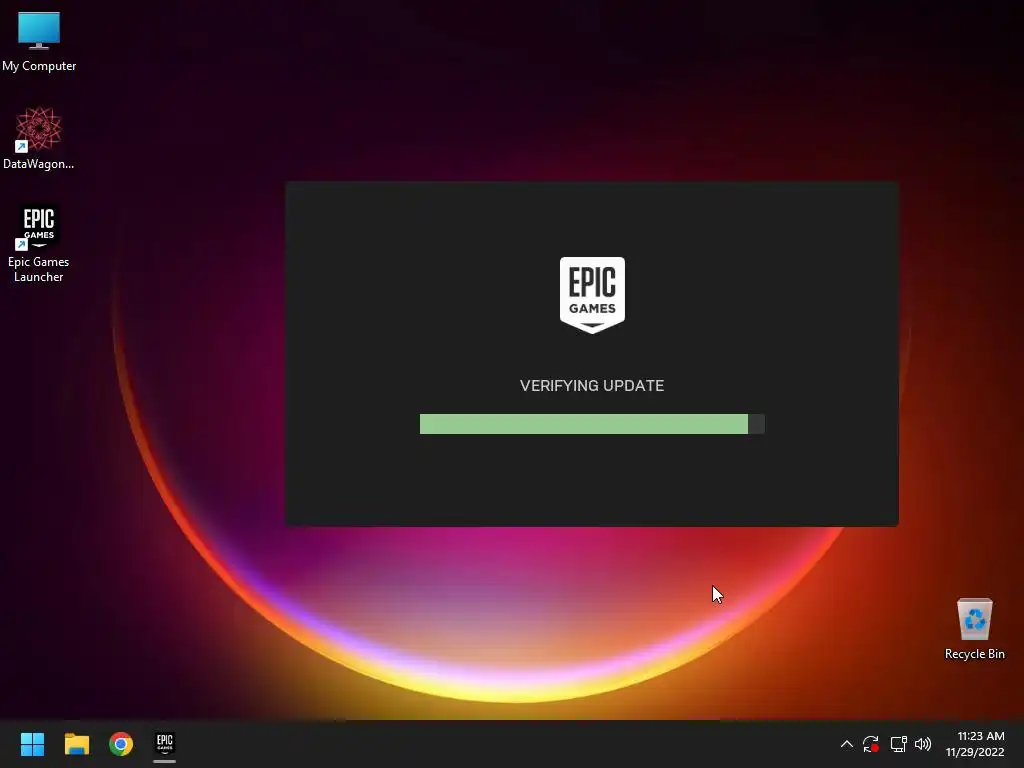This screenshot has height=768, width=1024.
Task: Open the Windows Start menu
Action: pyautogui.click(x=32, y=744)
